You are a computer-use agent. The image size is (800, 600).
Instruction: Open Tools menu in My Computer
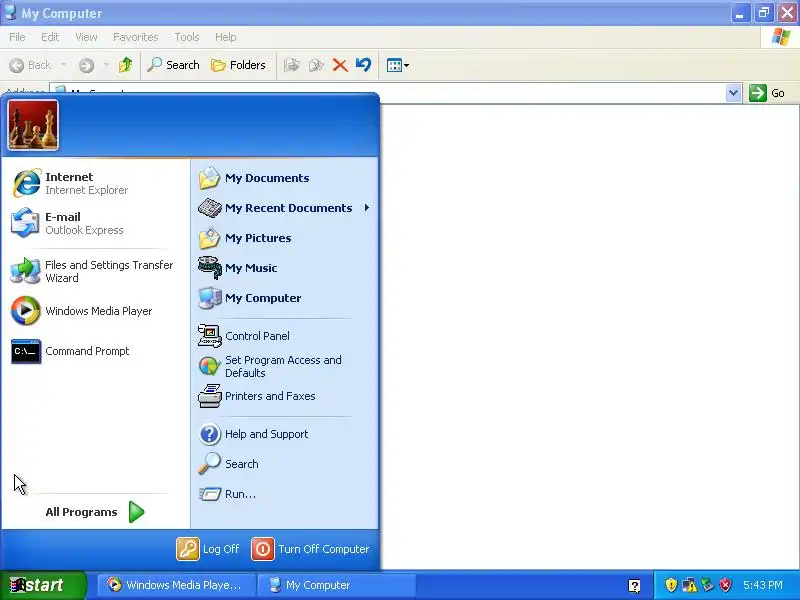coord(187,37)
